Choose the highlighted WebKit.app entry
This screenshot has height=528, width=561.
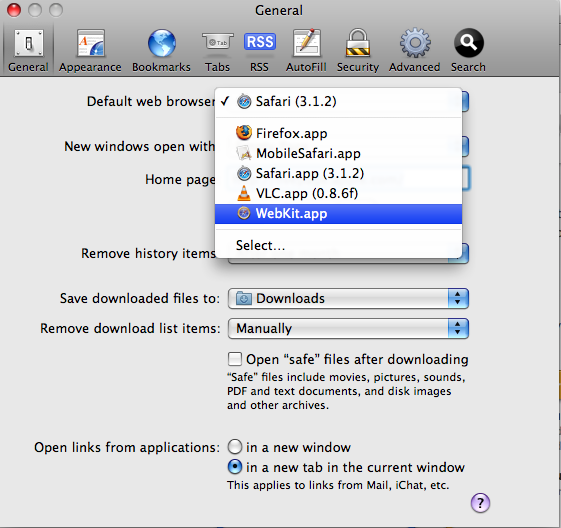click(x=338, y=214)
